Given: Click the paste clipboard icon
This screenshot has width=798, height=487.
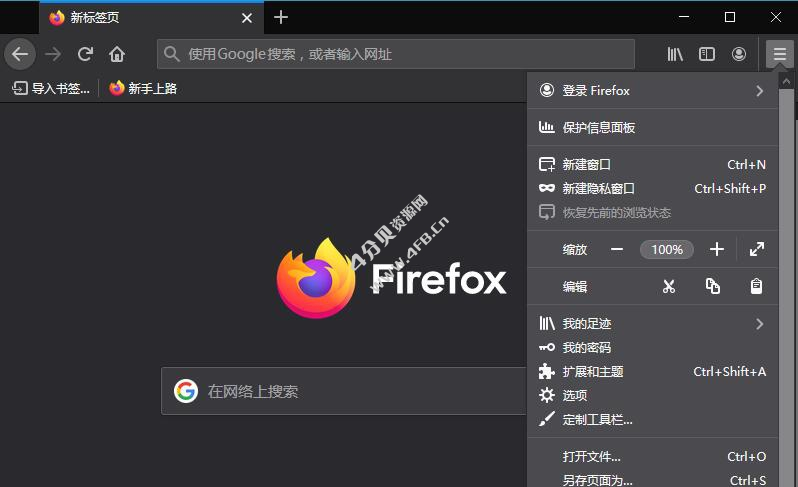Looking at the screenshot, I should pyautogui.click(x=757, y=287).
